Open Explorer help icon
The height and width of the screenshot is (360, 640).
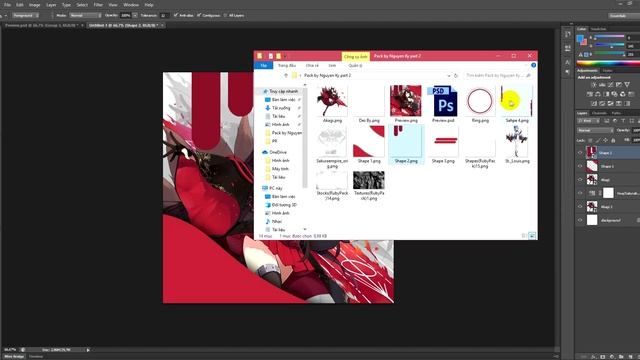point(533,65)
